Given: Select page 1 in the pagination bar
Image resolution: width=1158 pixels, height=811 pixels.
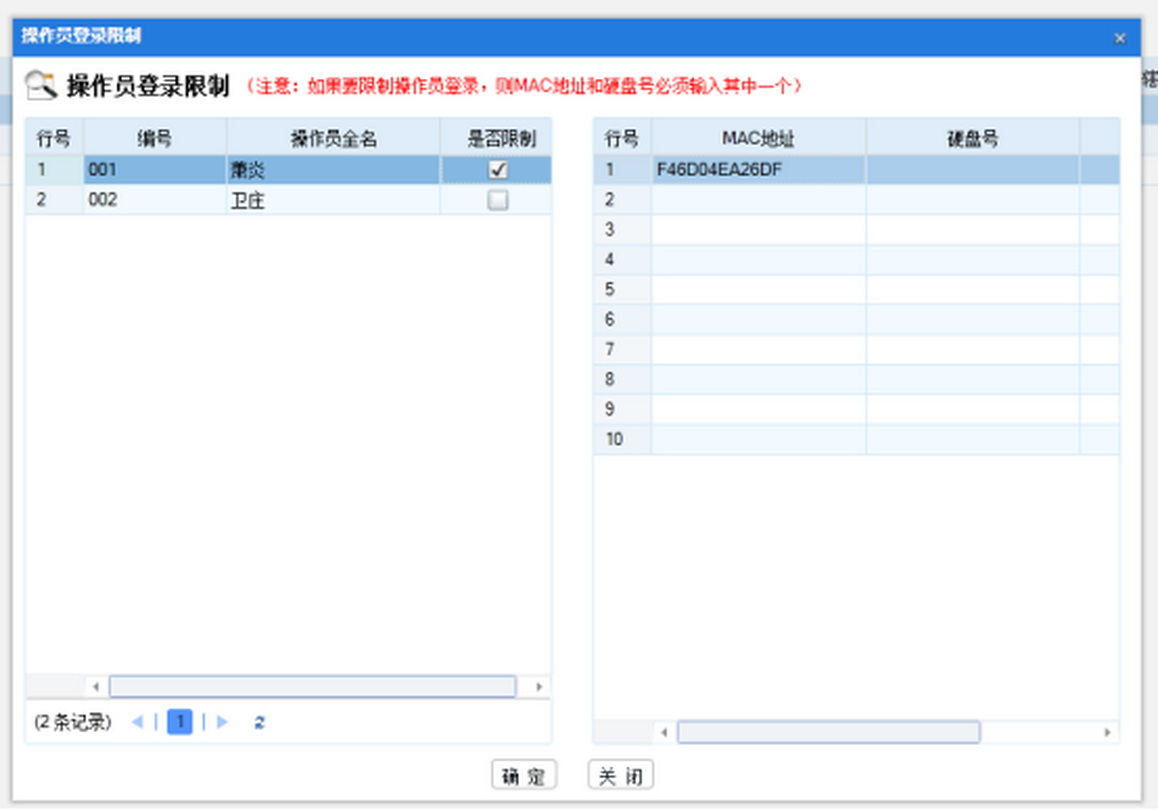Looking at the screenshot, I should click(180, 722).
